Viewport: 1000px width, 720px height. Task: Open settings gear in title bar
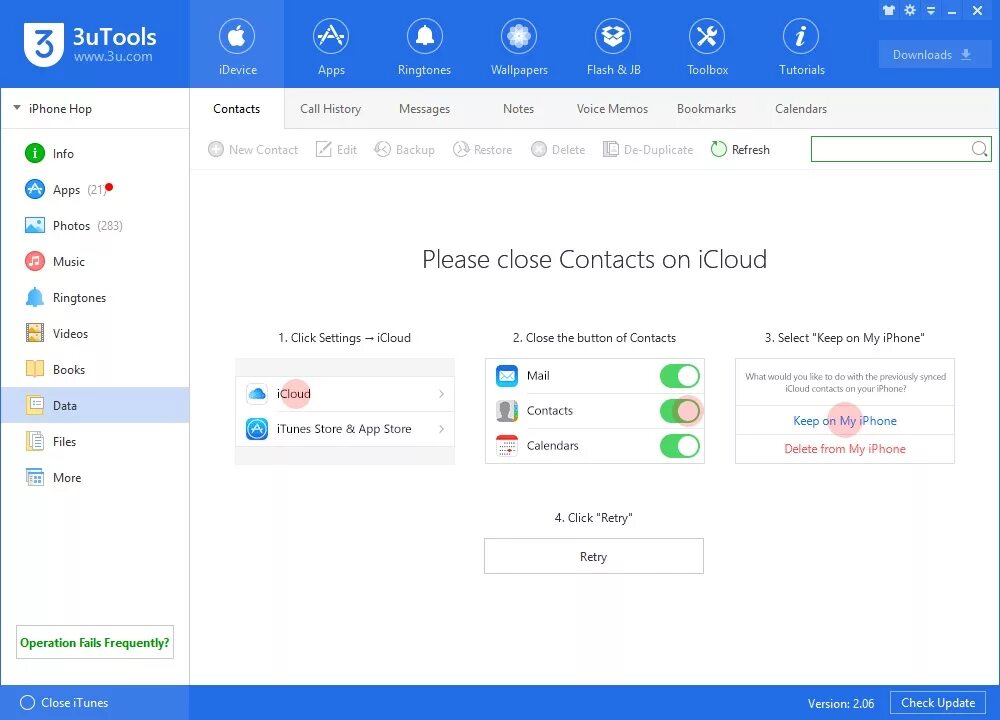910,10
